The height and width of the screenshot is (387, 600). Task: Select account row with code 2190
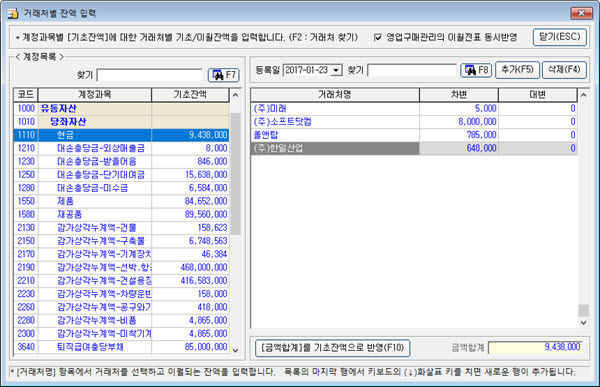pos(121,267)
